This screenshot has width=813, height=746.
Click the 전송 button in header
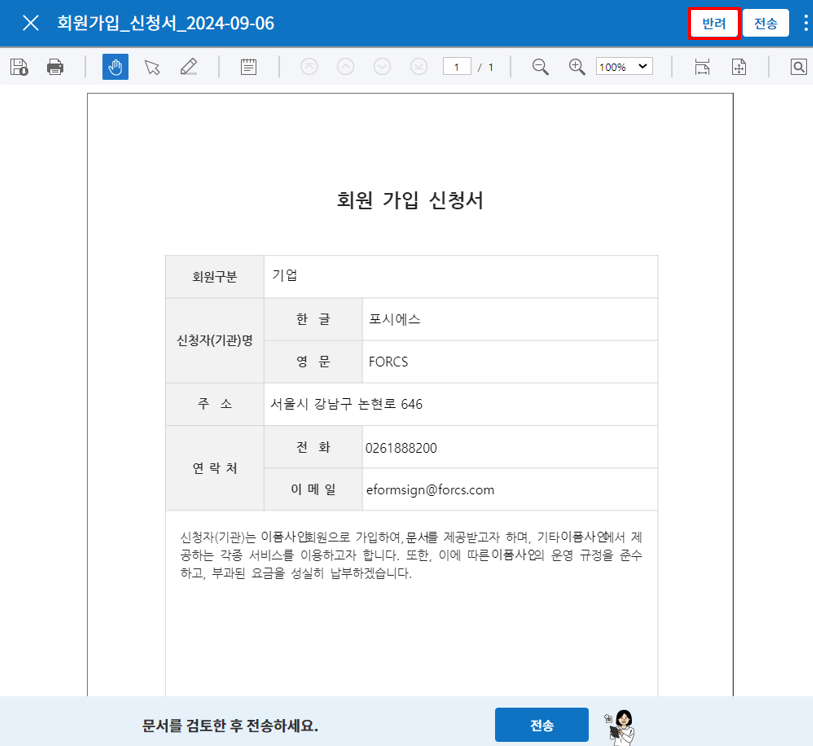[765, 23]
